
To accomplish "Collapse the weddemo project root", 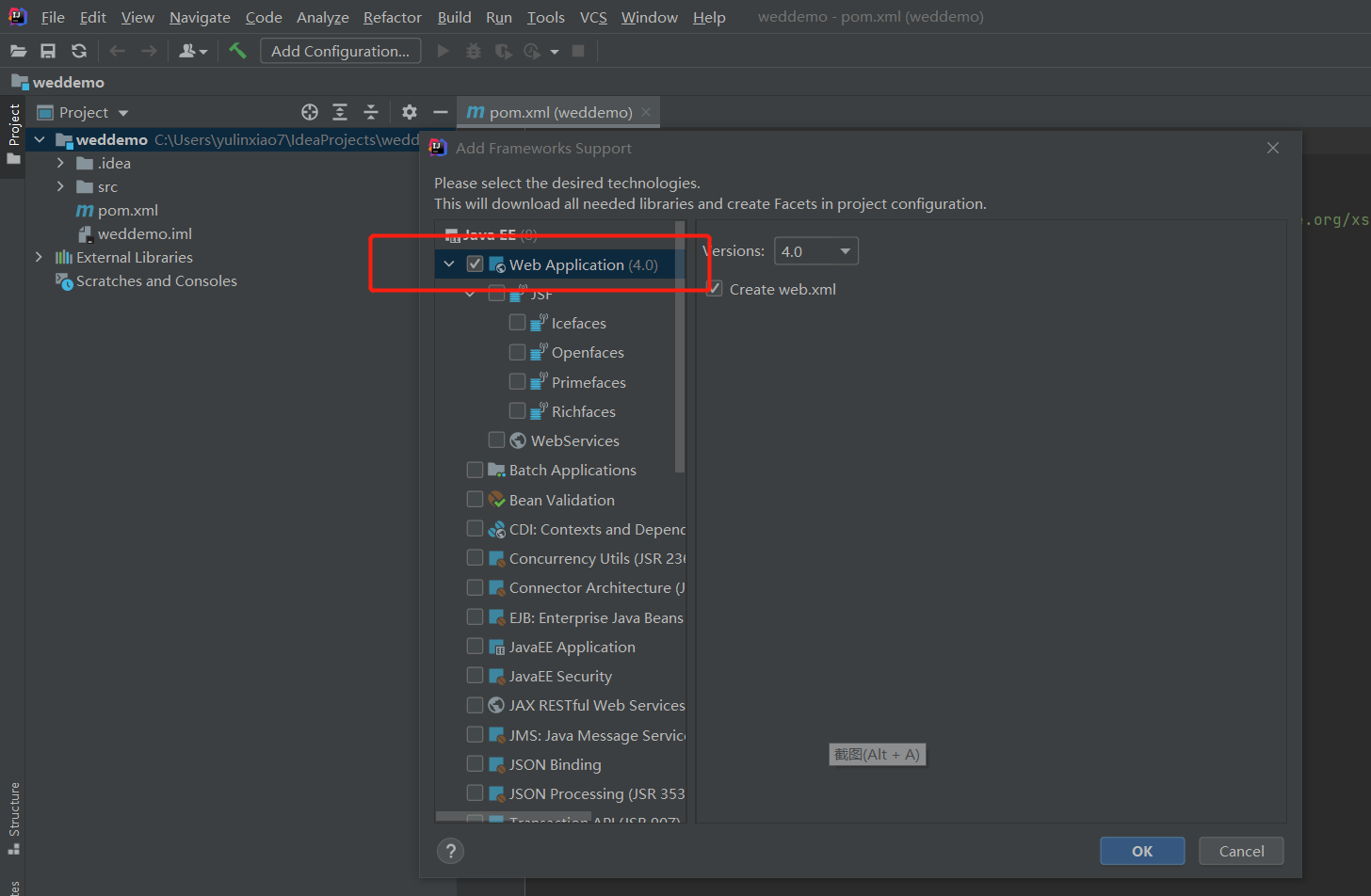I will [40, 139].
